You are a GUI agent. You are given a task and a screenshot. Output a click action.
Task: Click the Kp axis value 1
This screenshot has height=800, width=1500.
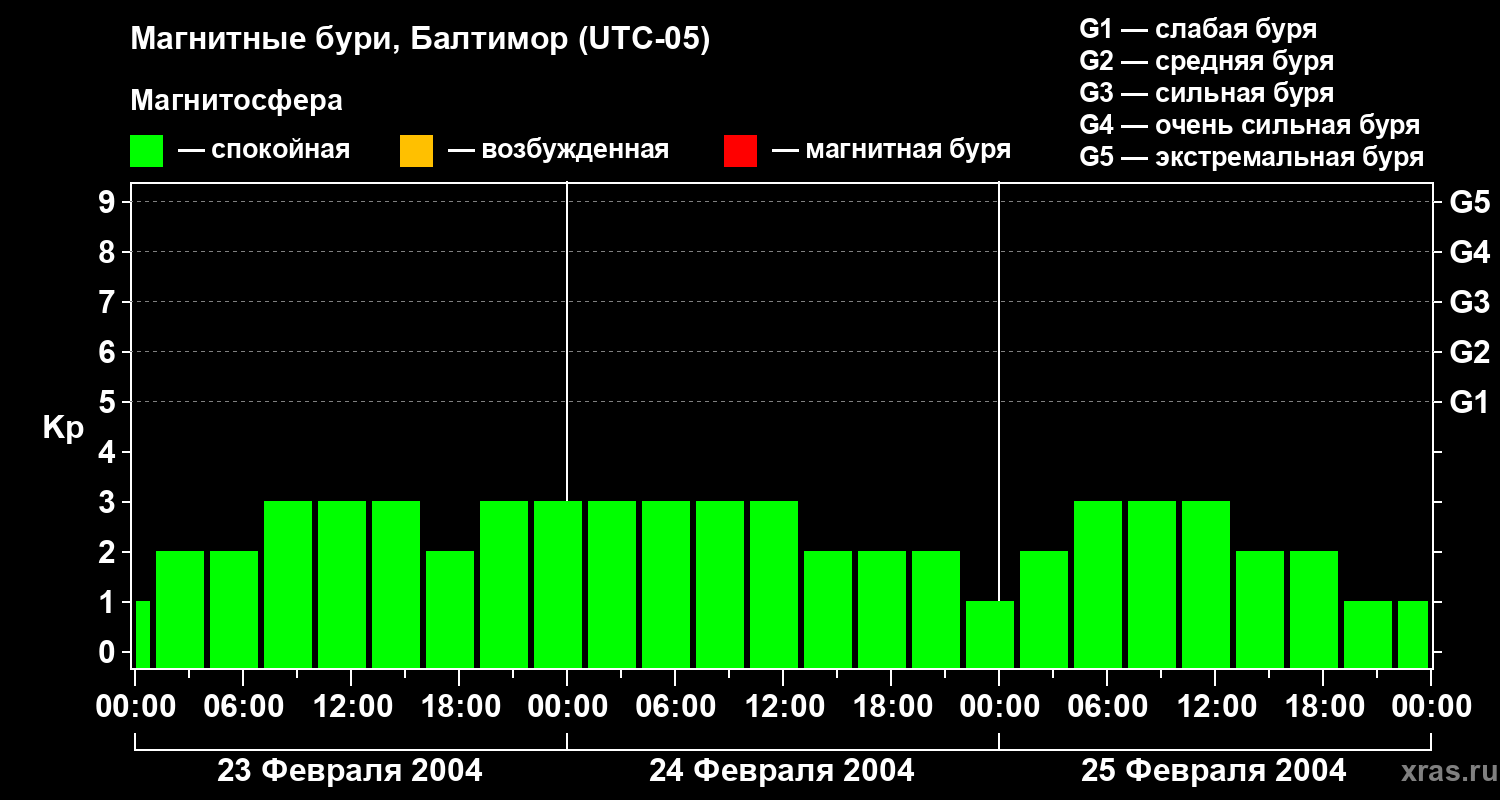point(109,602)
